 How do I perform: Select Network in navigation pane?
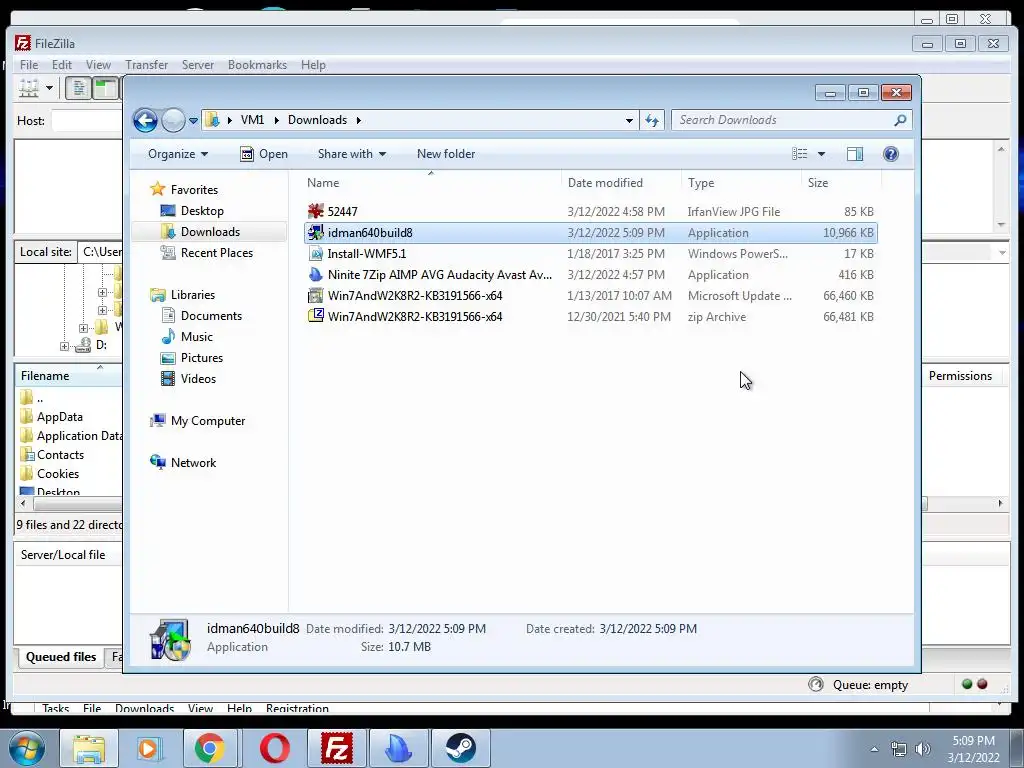193,463
